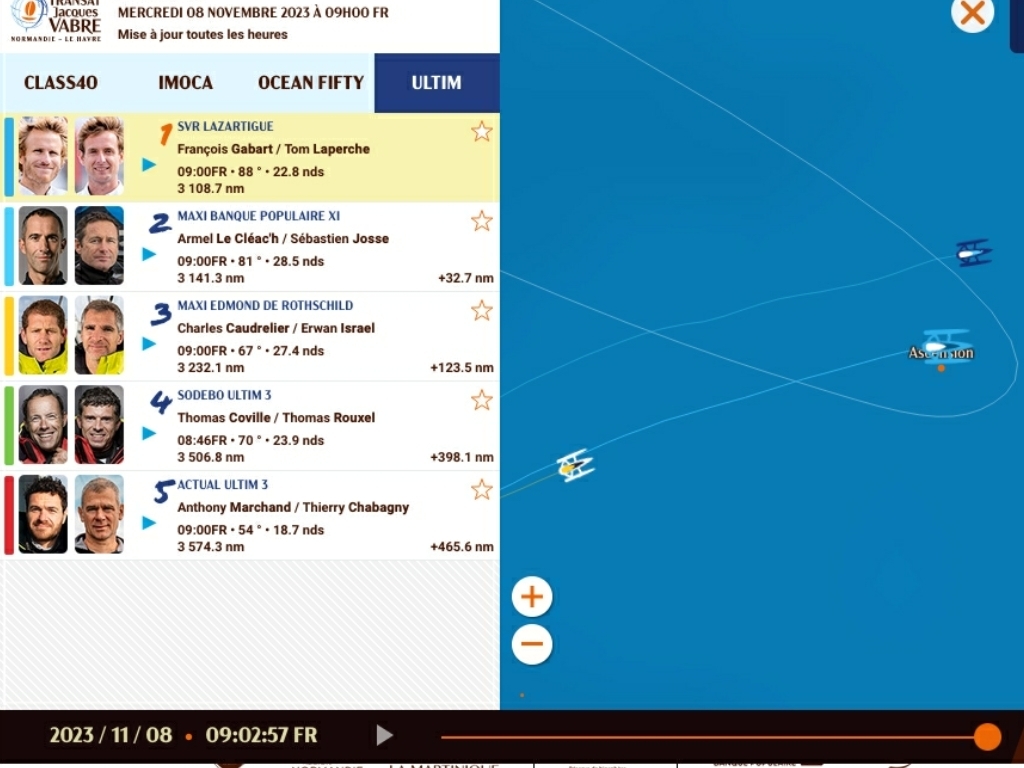Toggle the Actual Ultim 3 favorite star
This screenshot has width=1024, height=768.
point(481,489)
